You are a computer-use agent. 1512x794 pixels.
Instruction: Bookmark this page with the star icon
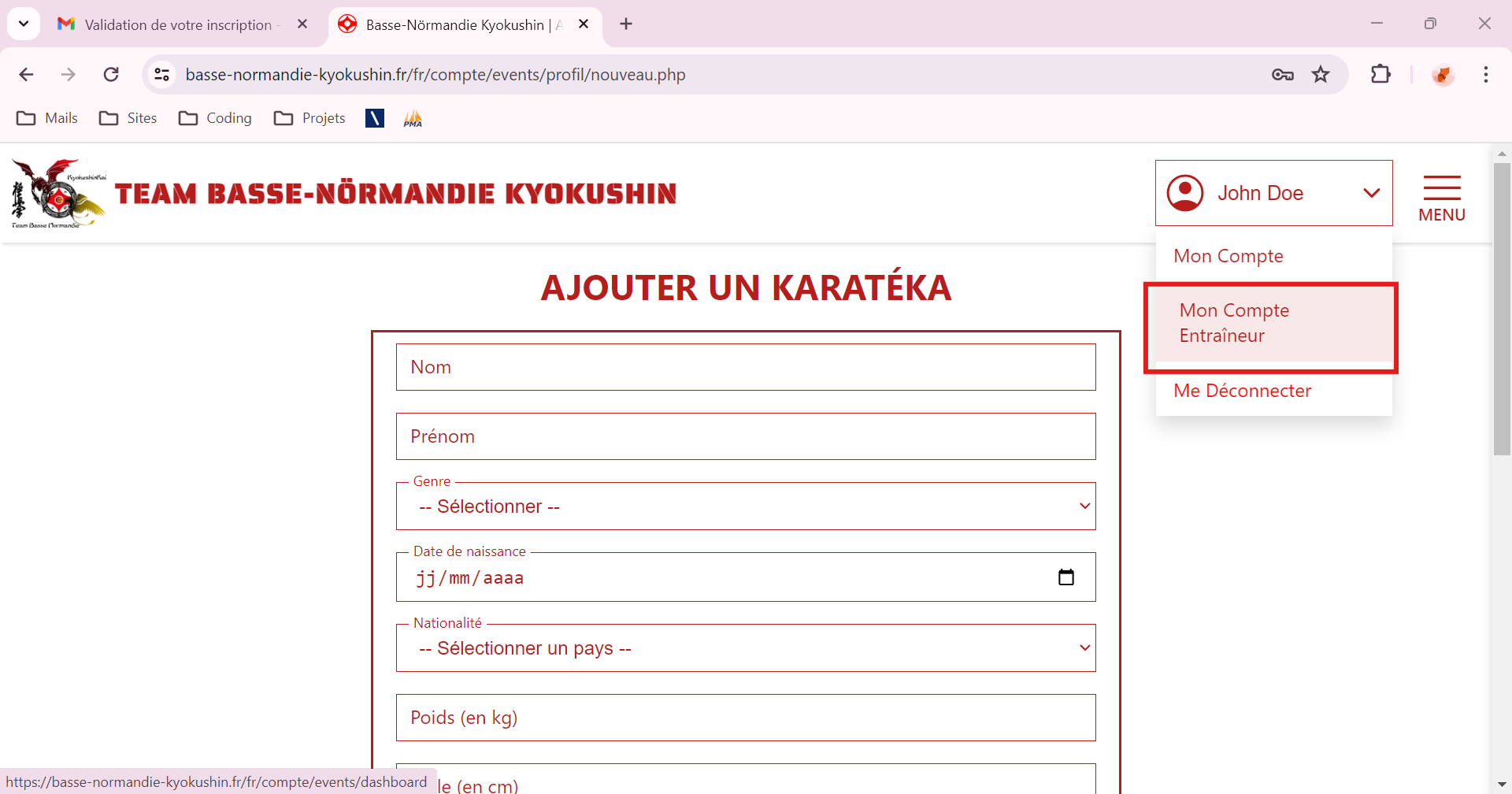coord(1321,74)
